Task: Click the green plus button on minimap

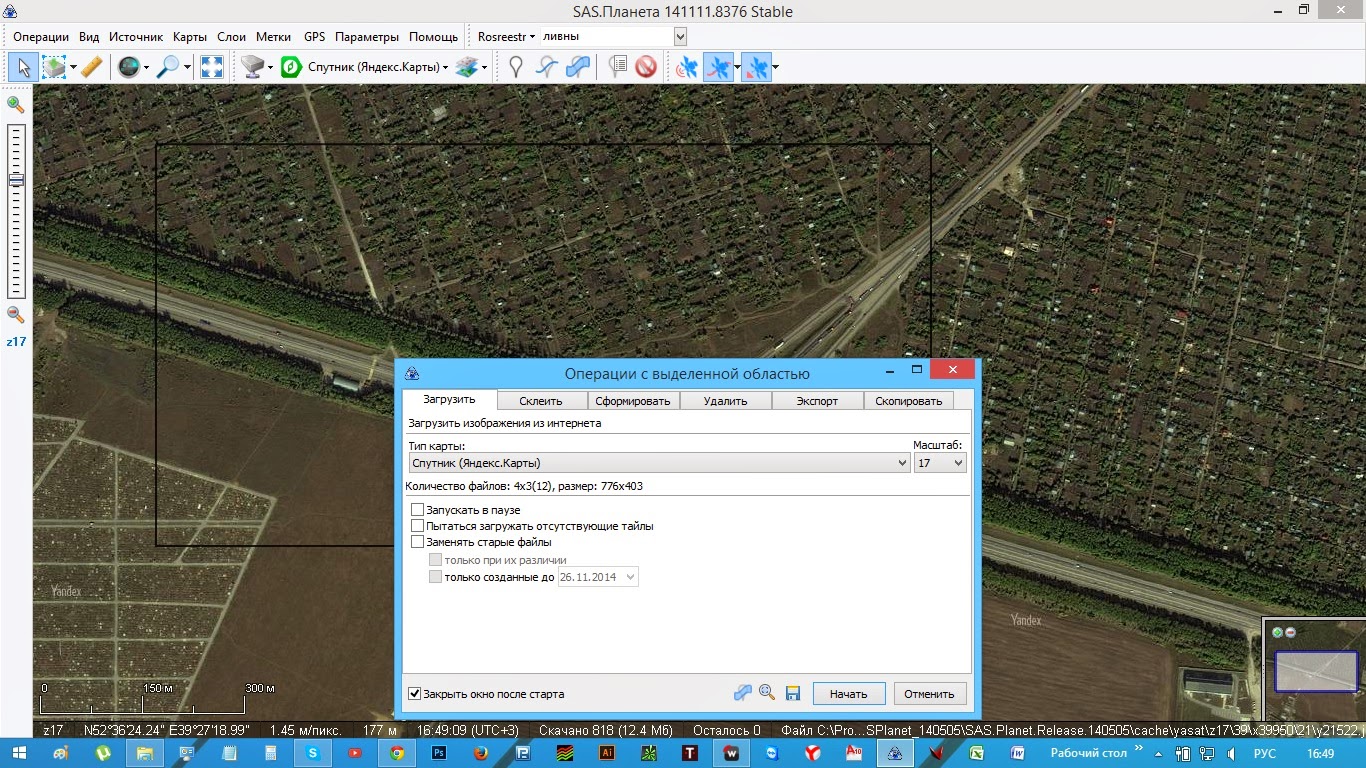Action: pyautogui.click(x=1277, y=632)
